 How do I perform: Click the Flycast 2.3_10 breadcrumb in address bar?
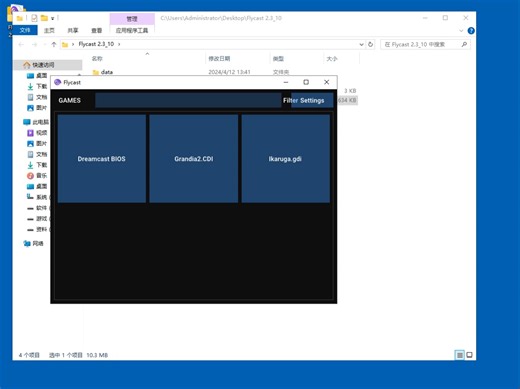click(96, 44)
